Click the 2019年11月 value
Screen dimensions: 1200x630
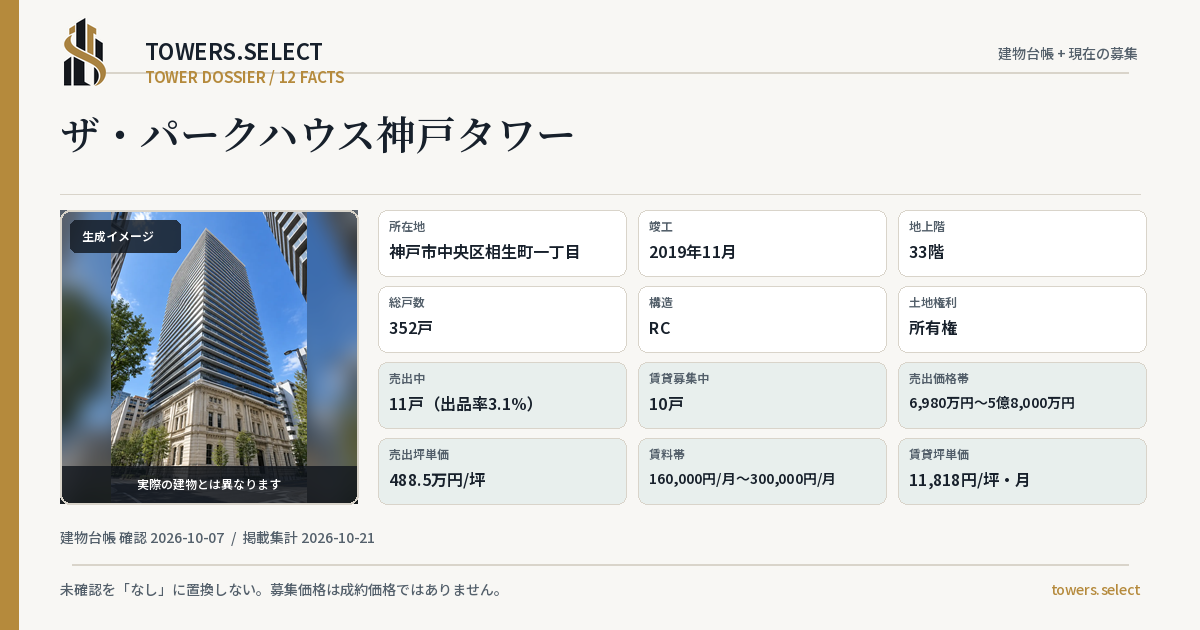point(693,252)
